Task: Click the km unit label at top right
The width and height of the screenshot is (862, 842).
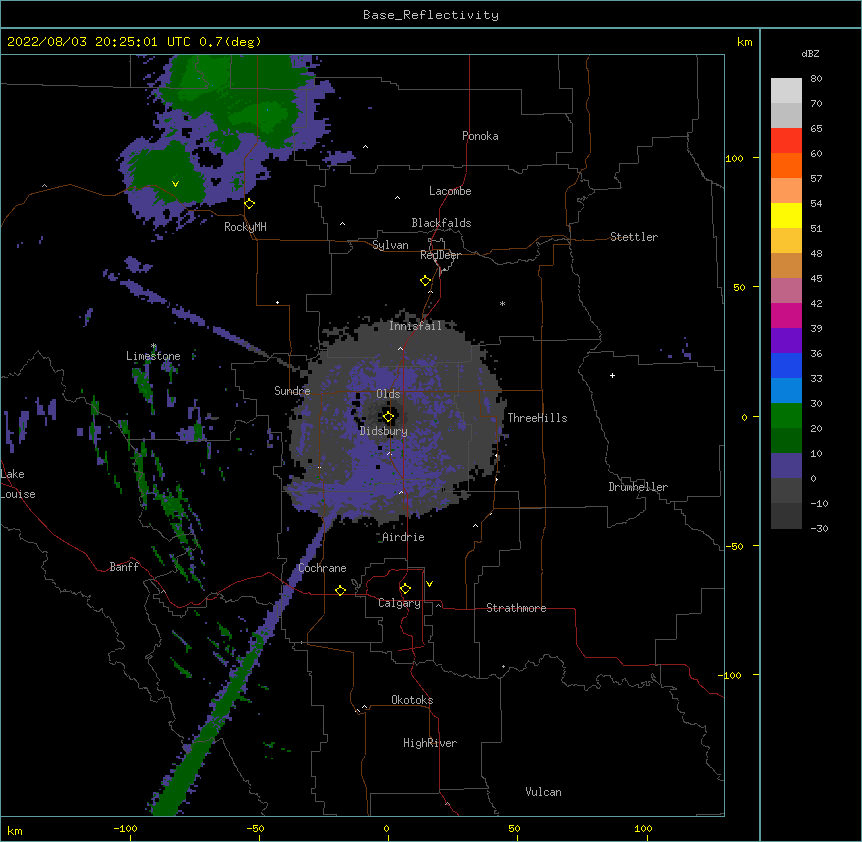Action: [745, 42]
